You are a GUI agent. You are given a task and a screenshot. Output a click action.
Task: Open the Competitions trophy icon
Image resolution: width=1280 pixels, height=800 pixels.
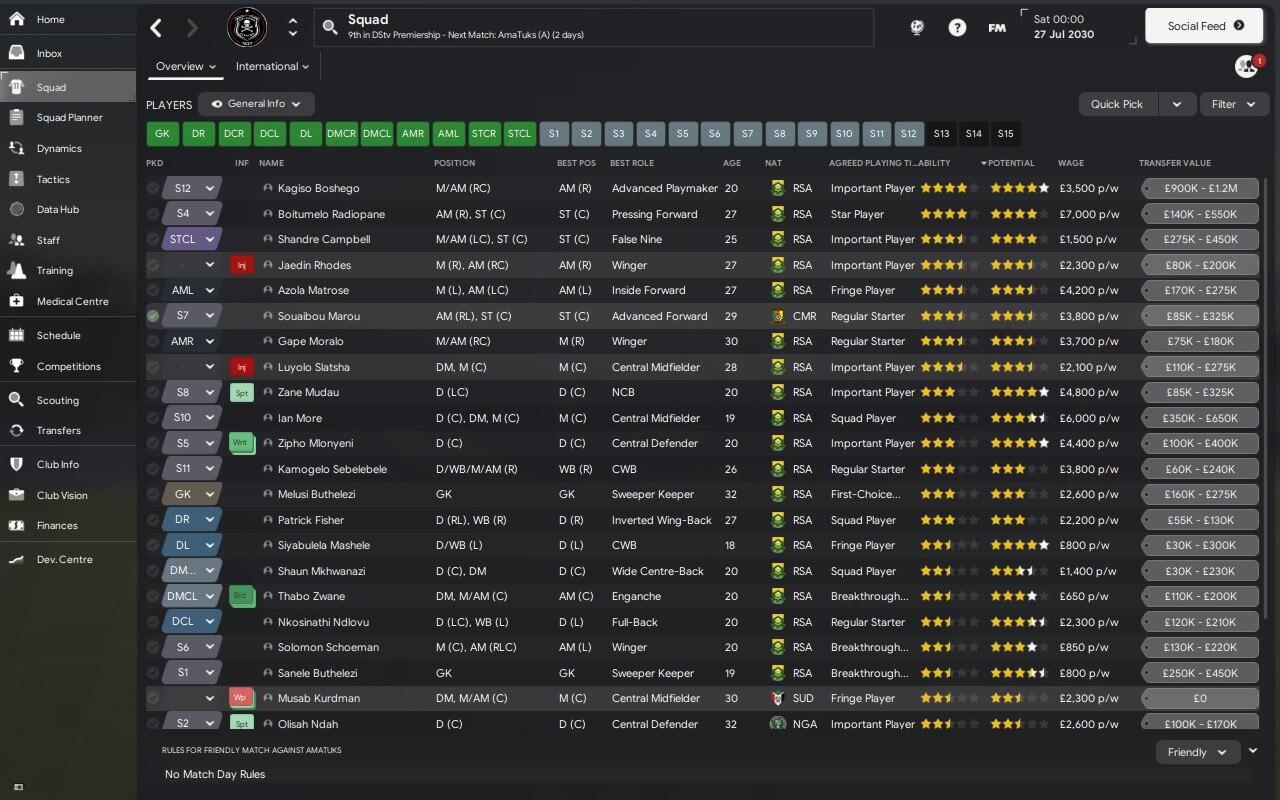coord(16,366)
